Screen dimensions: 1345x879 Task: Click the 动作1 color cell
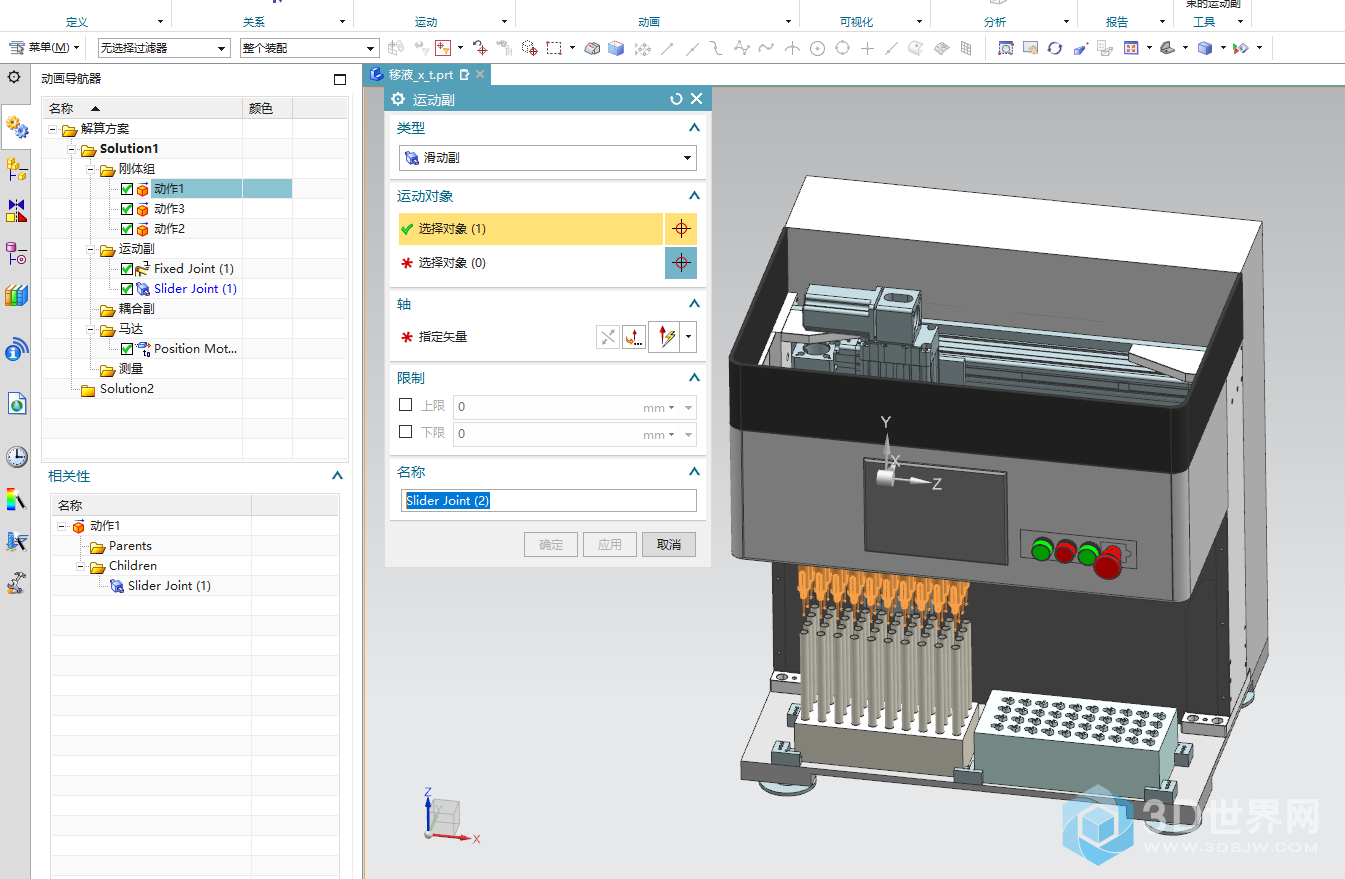click(x=267, y=189)
